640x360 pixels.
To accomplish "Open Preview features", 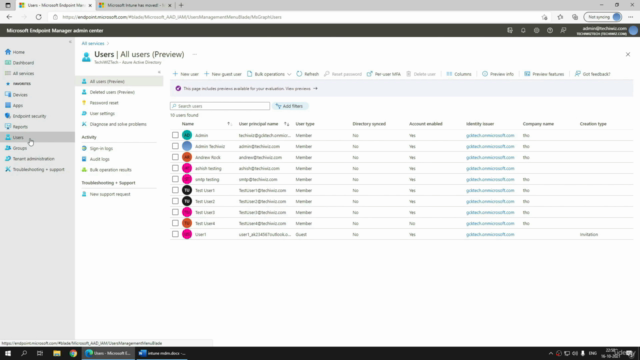I will pos(544,74).
